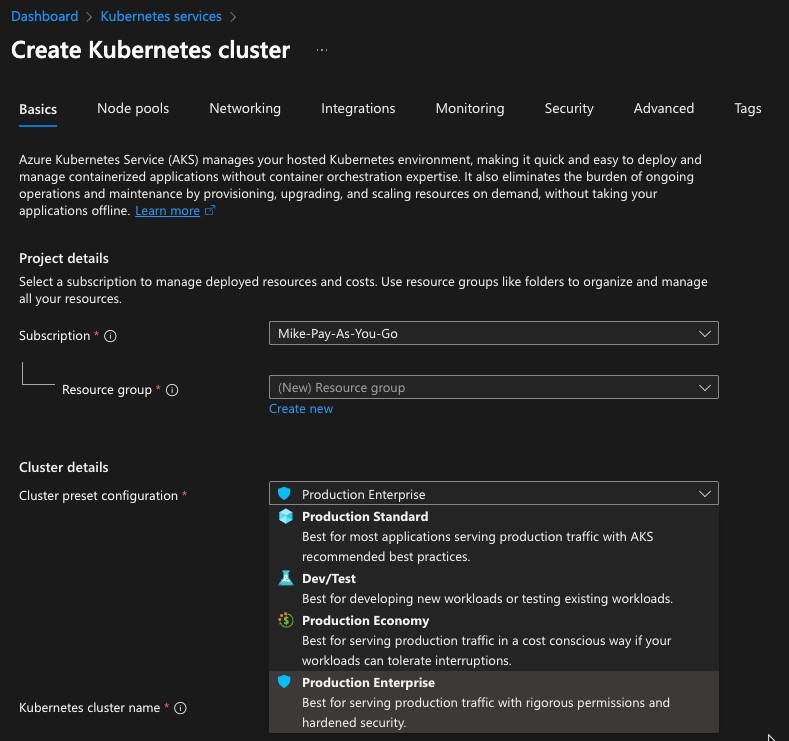Click the Cluster details heading
This screenshot has width=789, height=741.
coord(64,467)
